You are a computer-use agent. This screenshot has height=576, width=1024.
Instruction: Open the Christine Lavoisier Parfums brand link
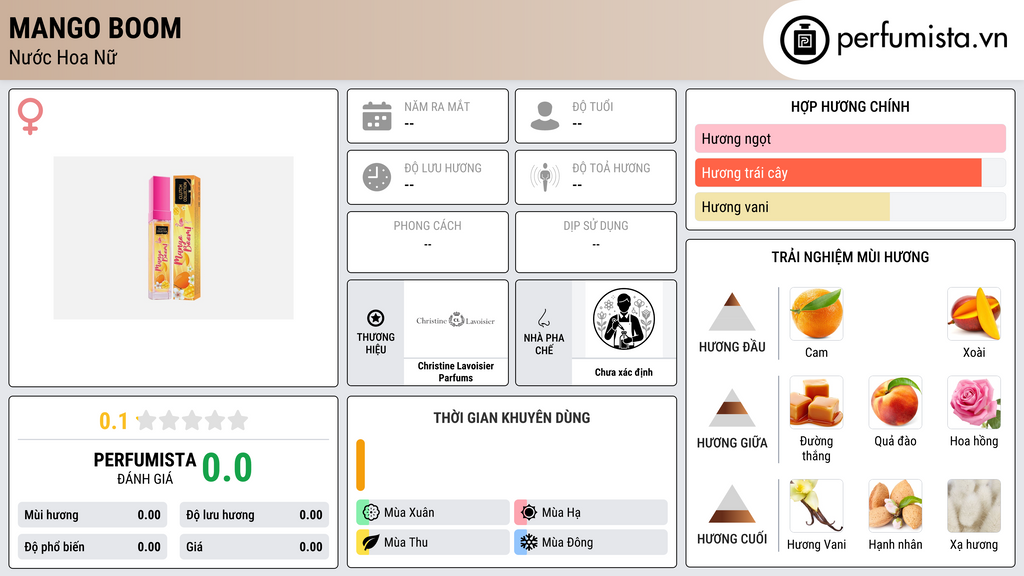pos(456,372)
